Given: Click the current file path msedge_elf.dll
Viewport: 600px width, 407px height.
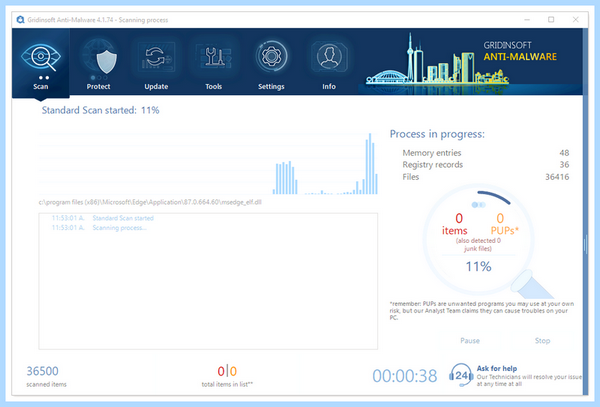Looking at the screenshot, I should coord(150,202).
